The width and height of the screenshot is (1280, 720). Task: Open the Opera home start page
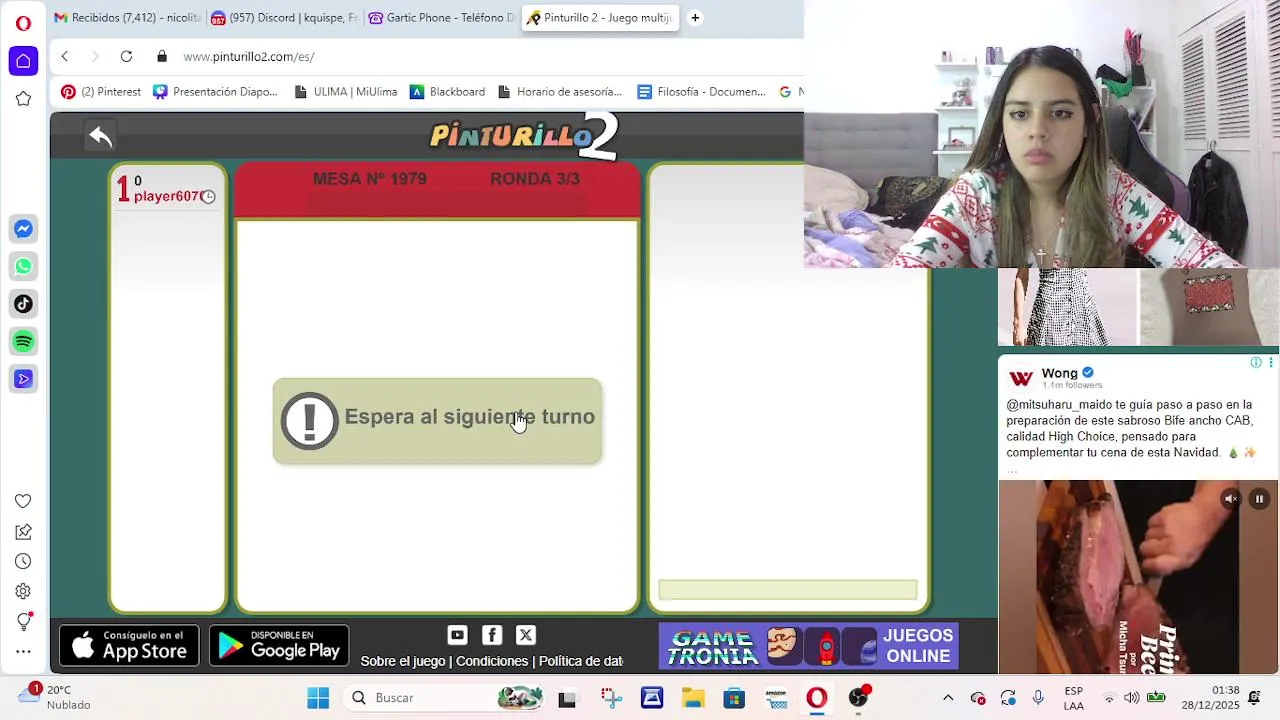pos(23,61)
